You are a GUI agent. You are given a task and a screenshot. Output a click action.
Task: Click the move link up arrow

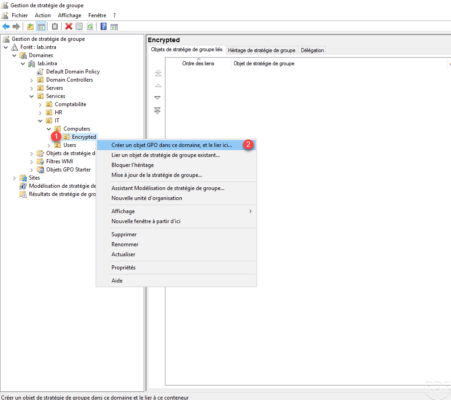pos(158,85)
